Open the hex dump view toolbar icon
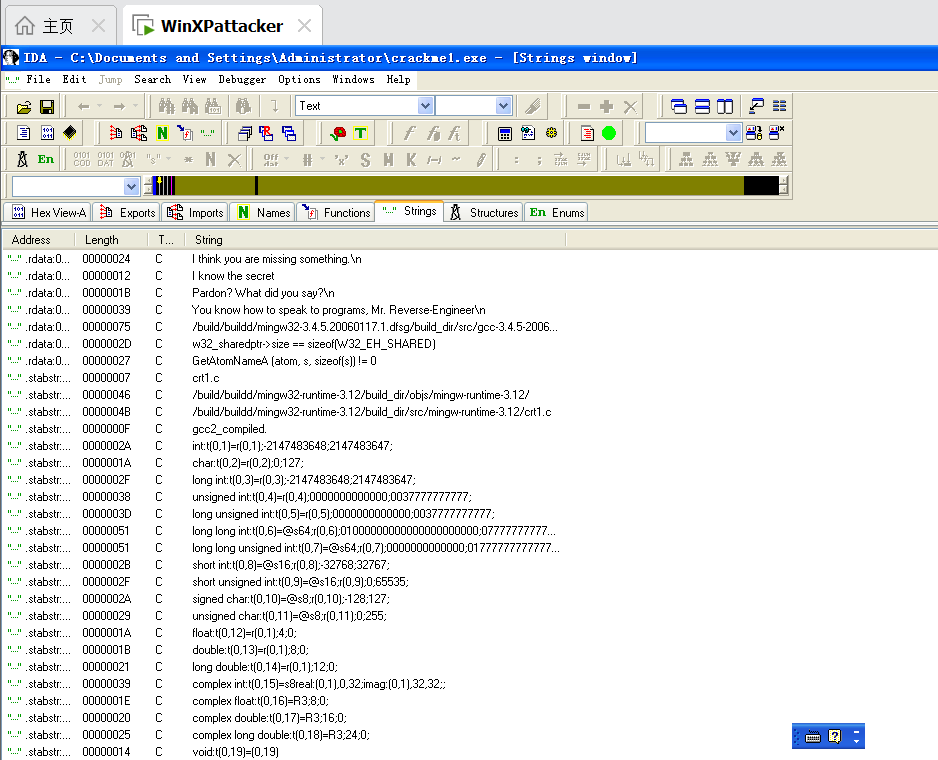 47,133
